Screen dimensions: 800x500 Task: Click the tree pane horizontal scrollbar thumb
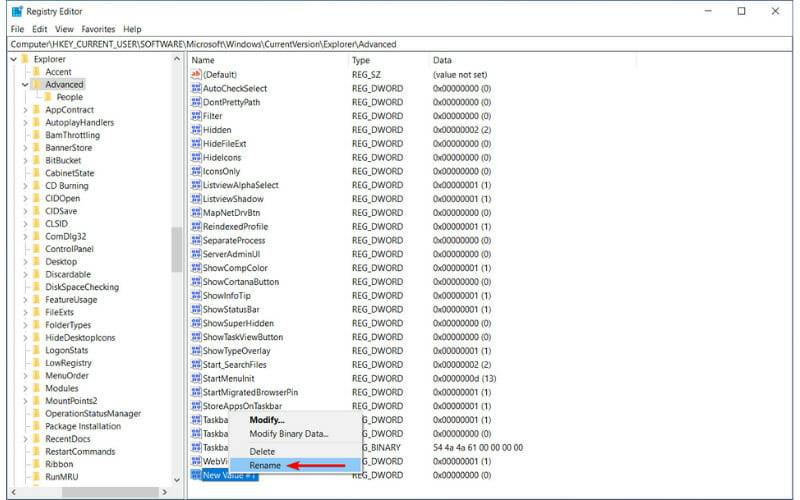coord(110,492)
